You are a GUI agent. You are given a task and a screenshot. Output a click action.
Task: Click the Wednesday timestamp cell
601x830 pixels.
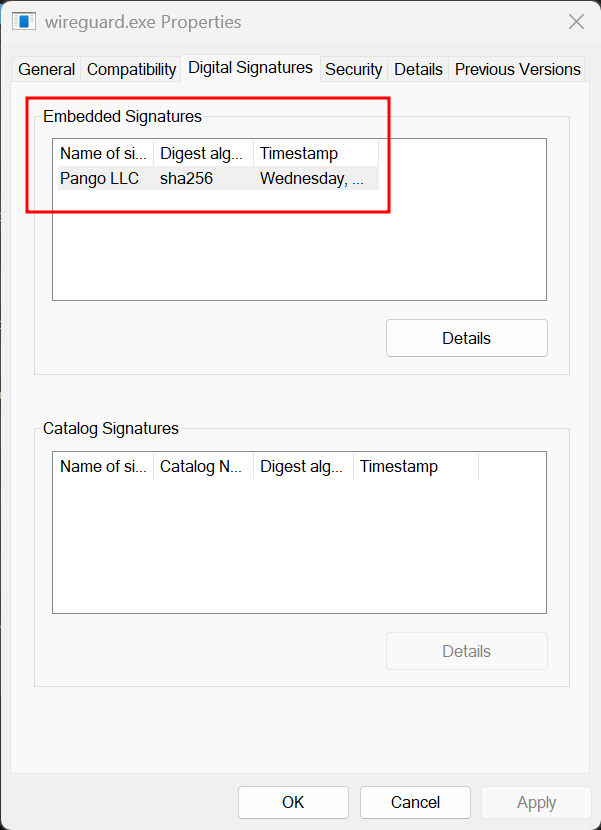(x=311, y=179)
